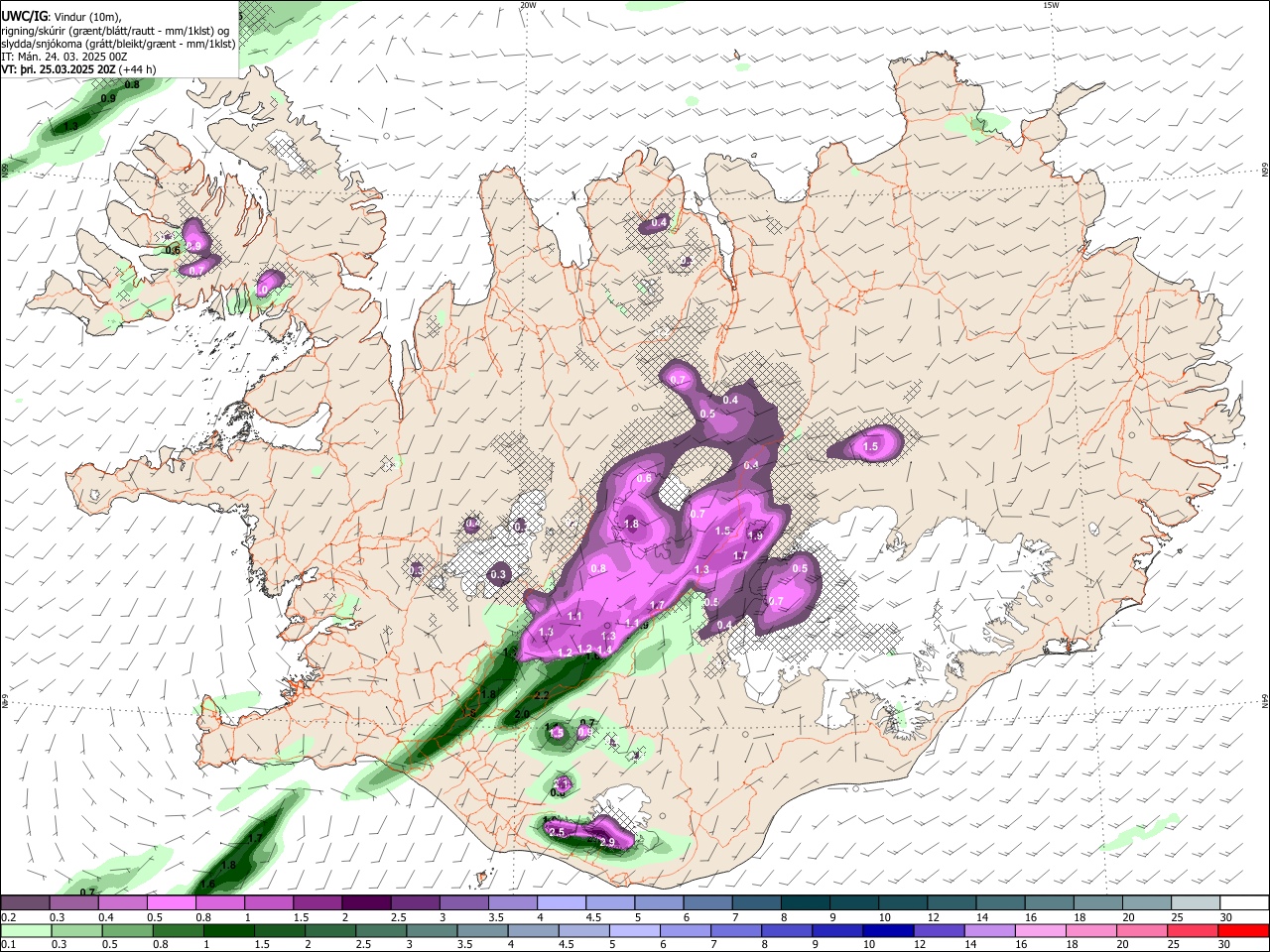
Task: Click the '2.5' value beside the 2.9 patch
Action: [557, 832]
